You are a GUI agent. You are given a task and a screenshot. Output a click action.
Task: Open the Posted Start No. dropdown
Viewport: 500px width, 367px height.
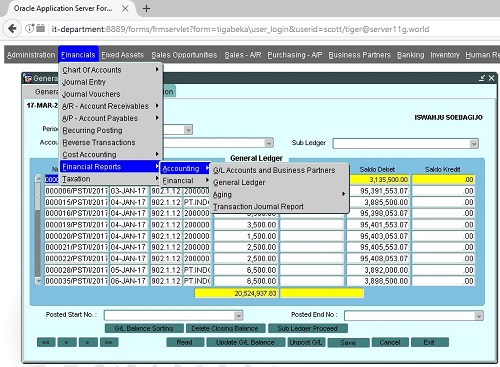point(238,315)
